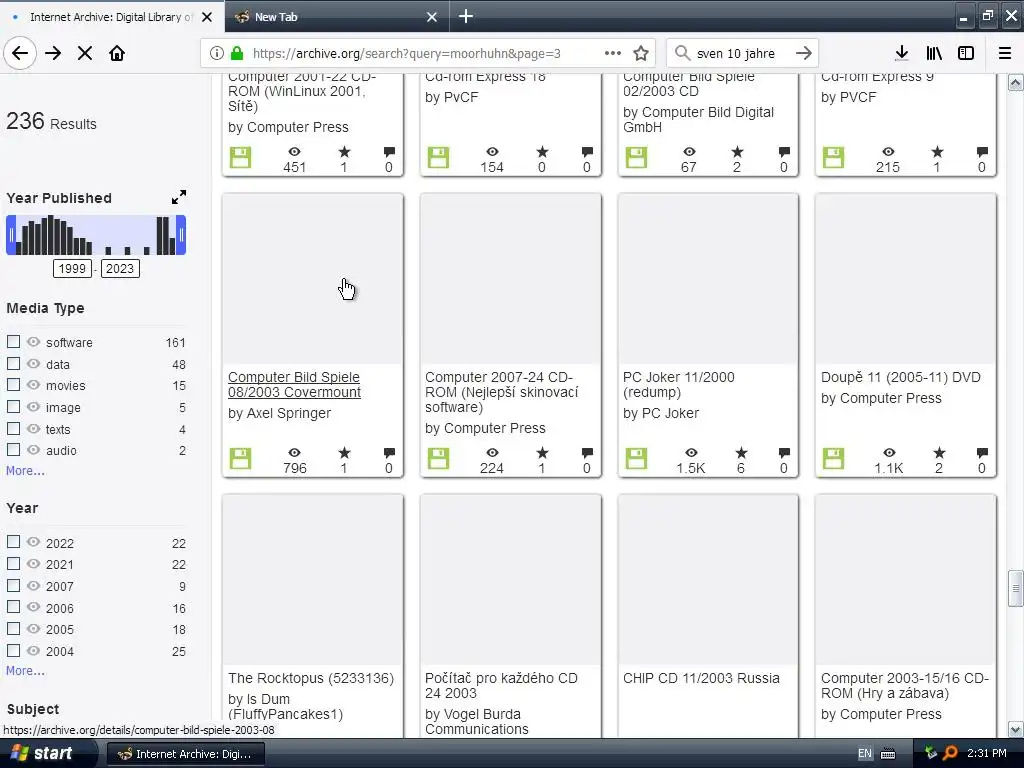The image size is (1024, 768).
Task: Show only year 2021 using its eye icon
Action: 33,564
